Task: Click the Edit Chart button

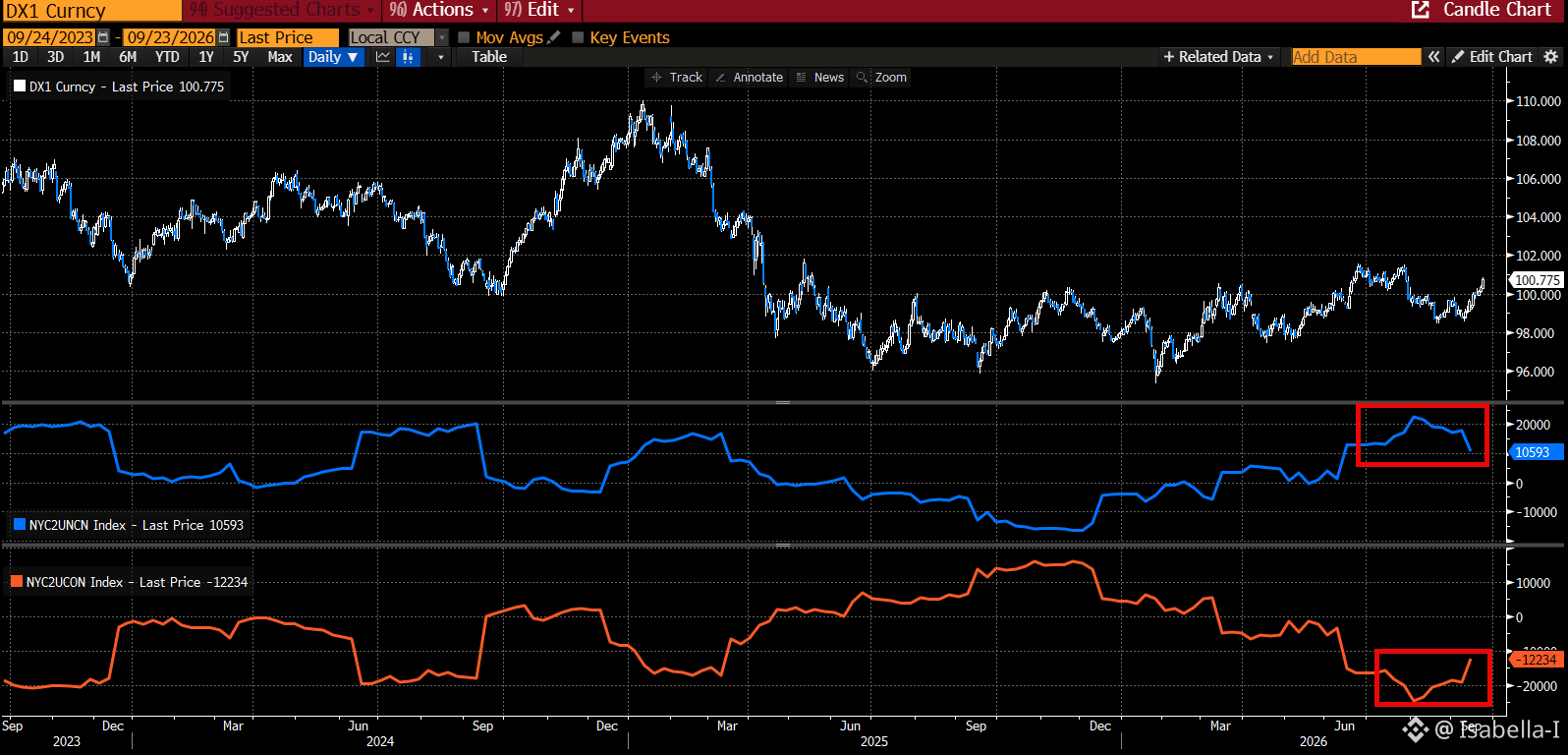Action: [x=1491, y=57]
